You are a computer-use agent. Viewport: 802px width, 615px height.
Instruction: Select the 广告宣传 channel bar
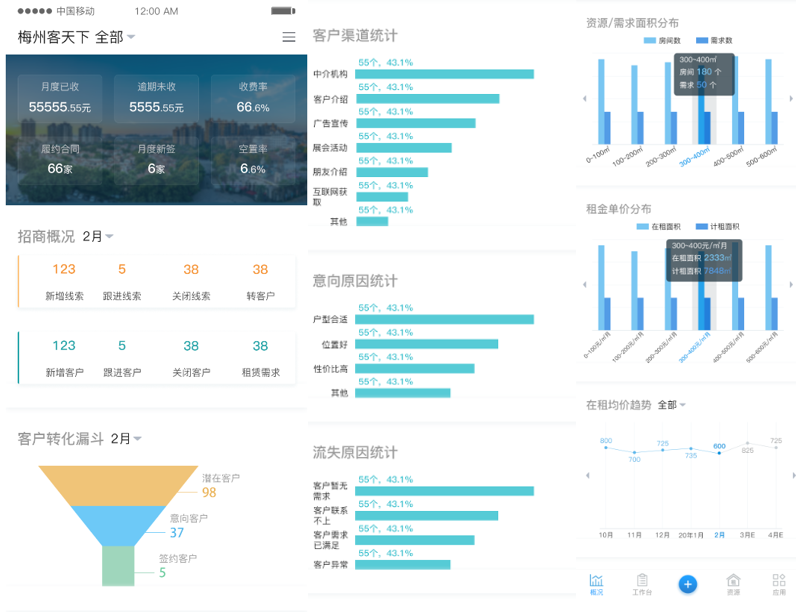point(416,123)
